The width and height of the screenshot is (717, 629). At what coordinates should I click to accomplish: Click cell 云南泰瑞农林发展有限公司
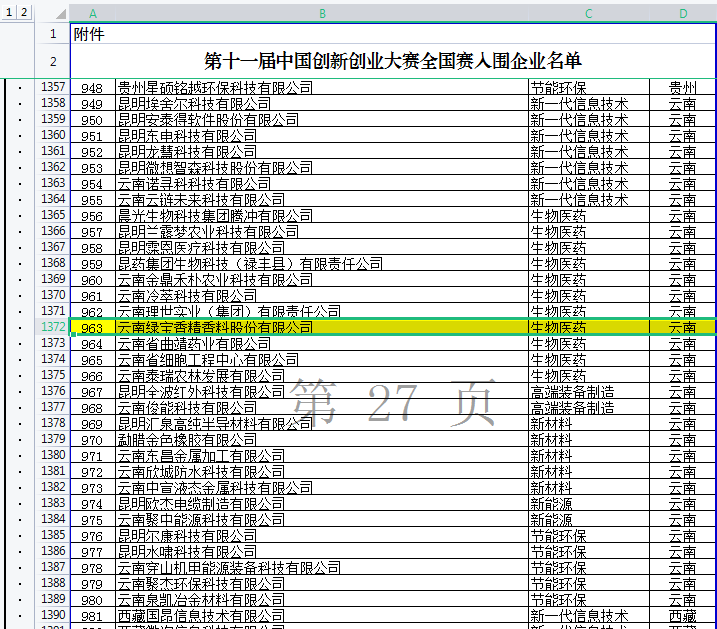pos(322,375)
